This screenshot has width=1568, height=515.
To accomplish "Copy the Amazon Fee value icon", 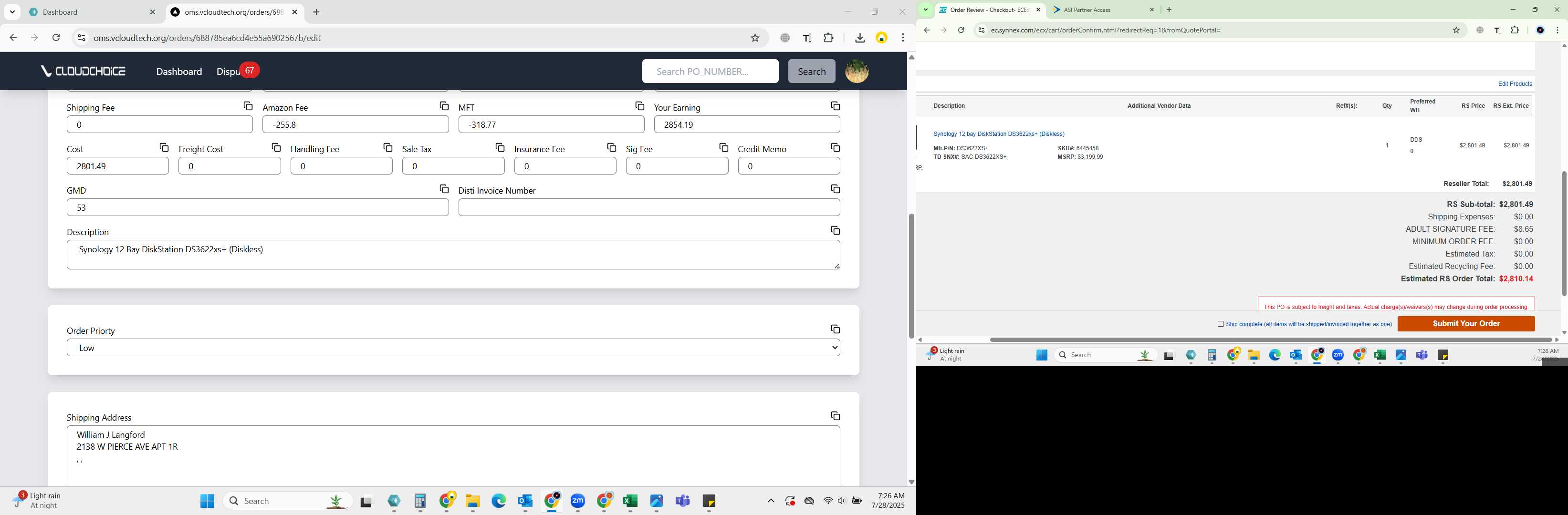I will 444,106.
